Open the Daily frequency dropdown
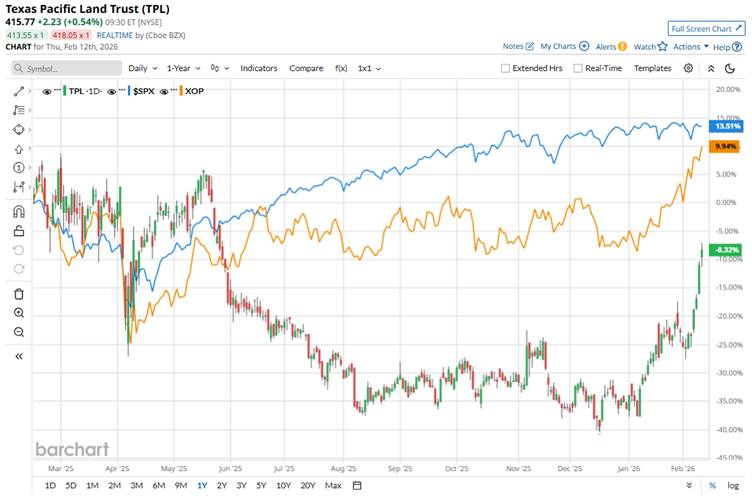 pyautogui.click(x=142, y=68)
